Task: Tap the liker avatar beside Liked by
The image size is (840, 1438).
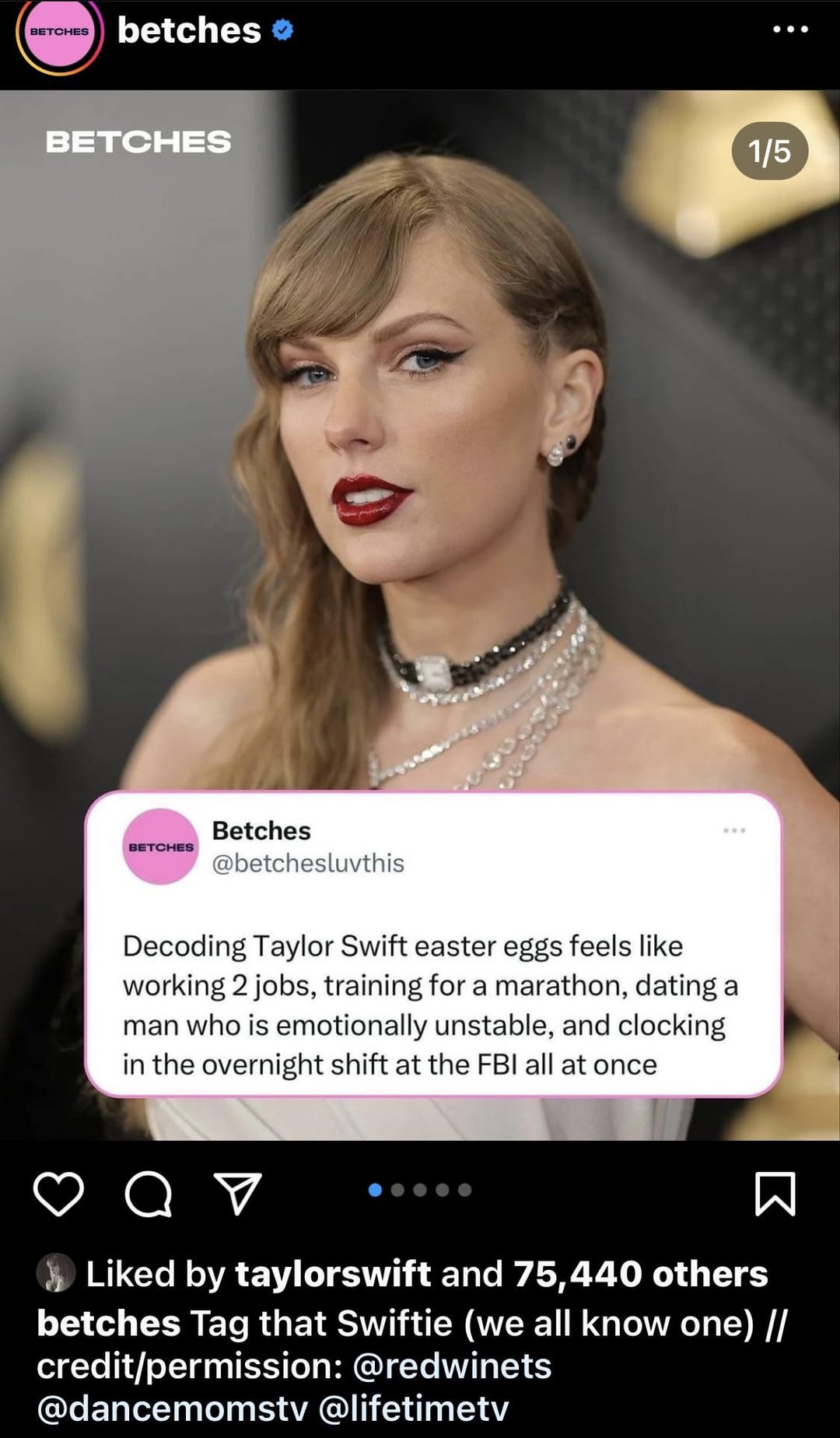Action: point(56,1273)
